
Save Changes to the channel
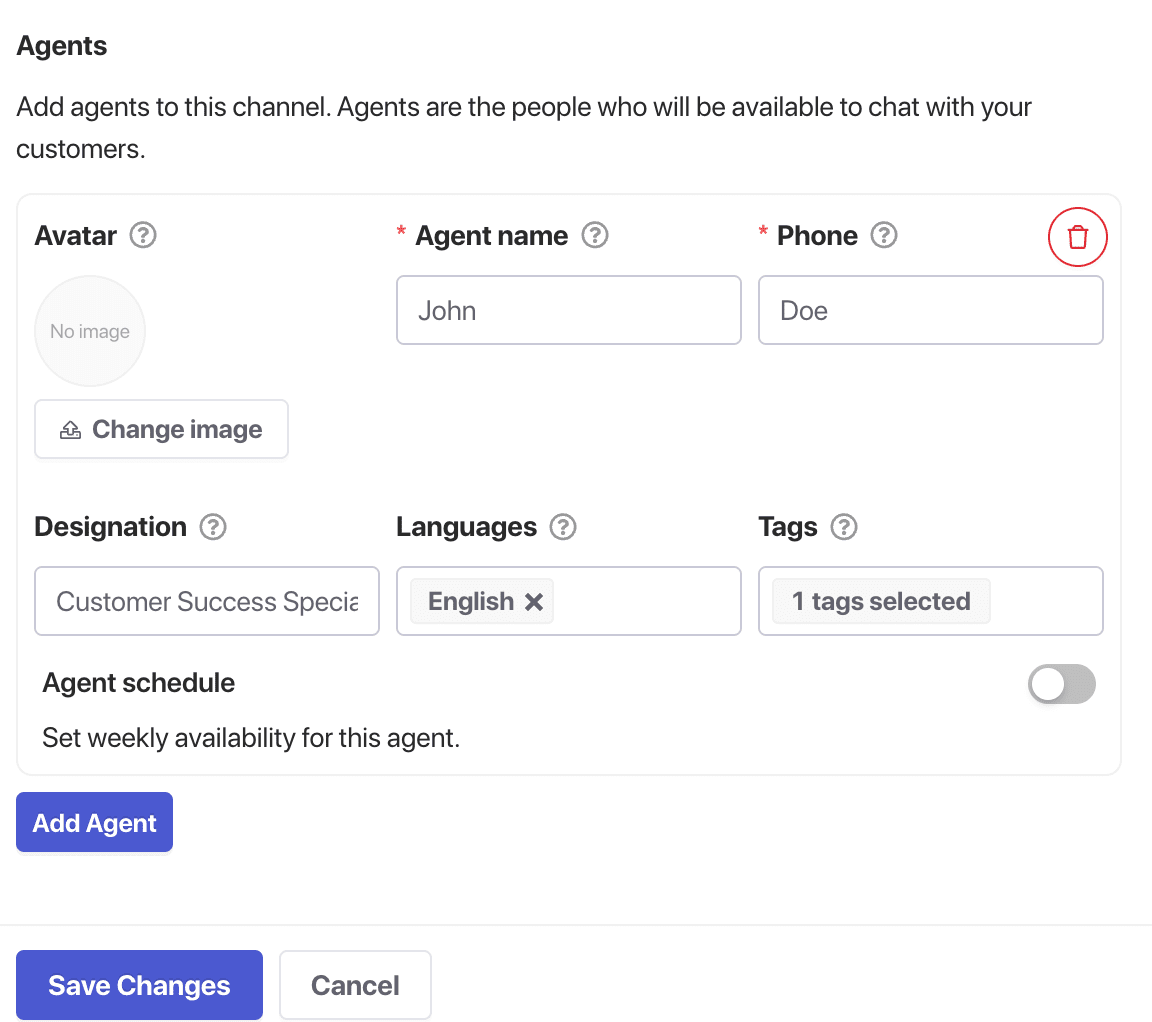(139, 985)
